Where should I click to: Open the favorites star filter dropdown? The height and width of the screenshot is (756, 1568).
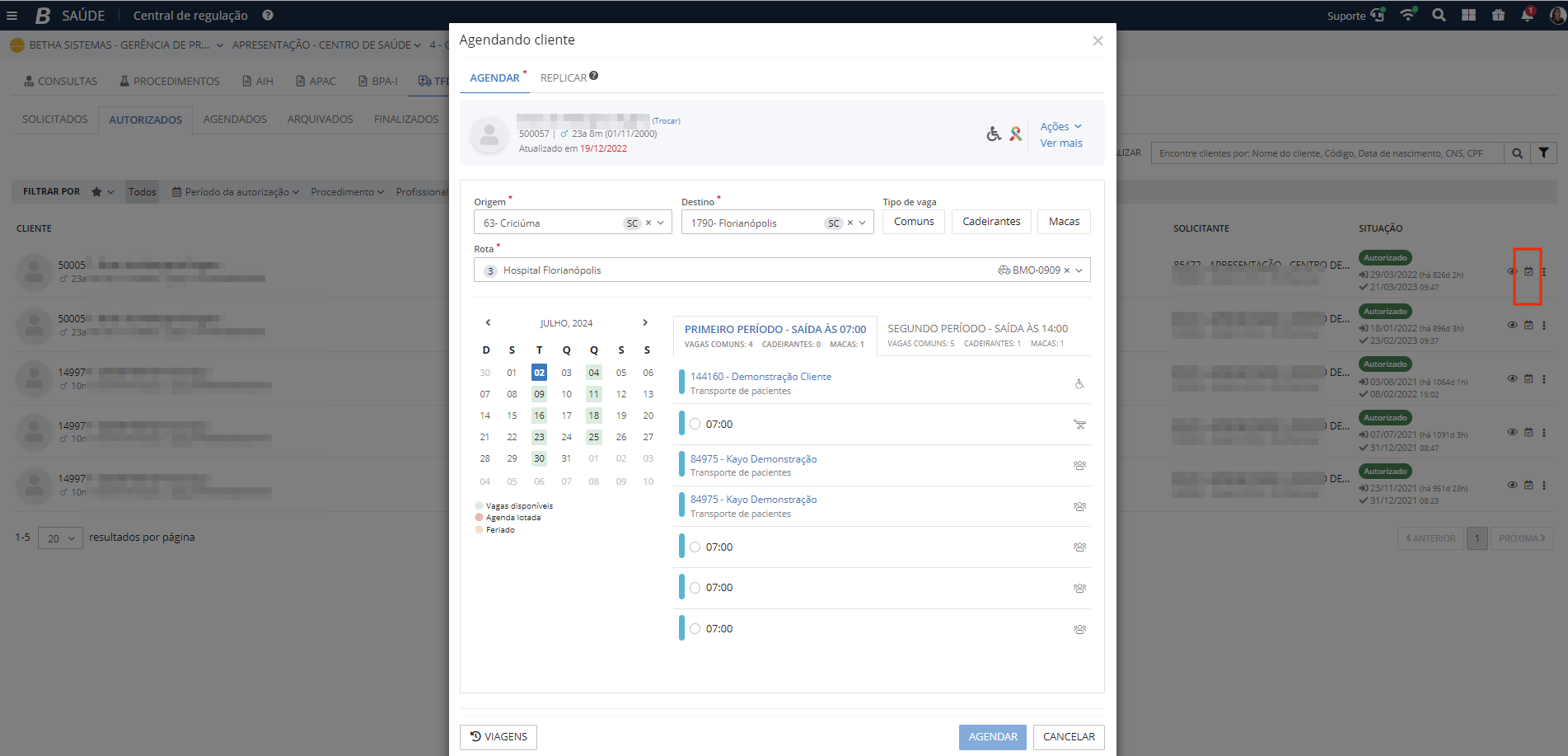click(x=102, y=192)
